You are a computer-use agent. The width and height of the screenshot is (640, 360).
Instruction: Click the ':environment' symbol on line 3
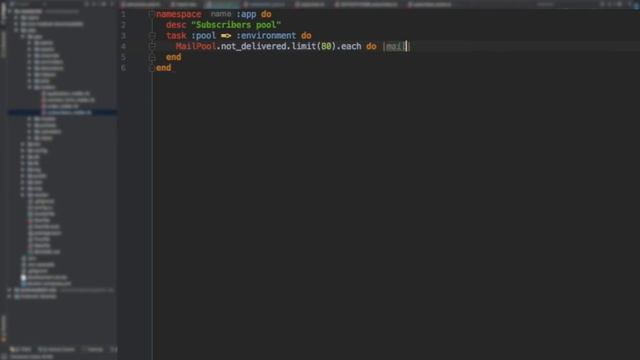[x=266, y=36]
